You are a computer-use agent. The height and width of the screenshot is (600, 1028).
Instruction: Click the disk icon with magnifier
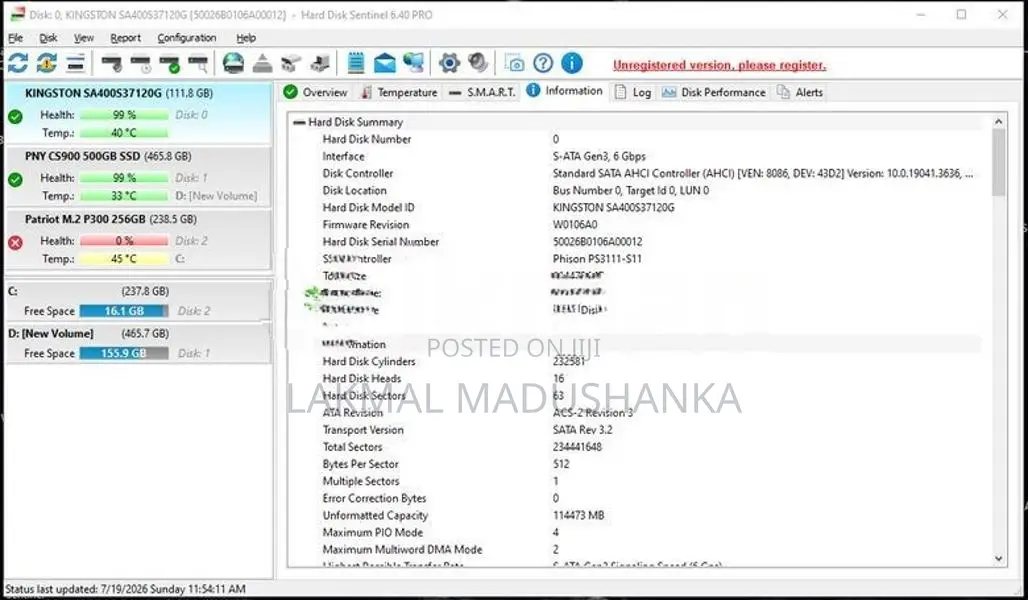pos(198,63)
